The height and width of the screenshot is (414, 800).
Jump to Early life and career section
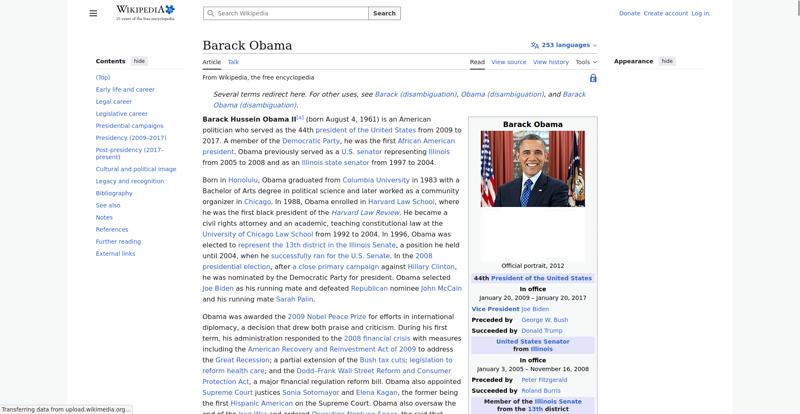(125, 89)
